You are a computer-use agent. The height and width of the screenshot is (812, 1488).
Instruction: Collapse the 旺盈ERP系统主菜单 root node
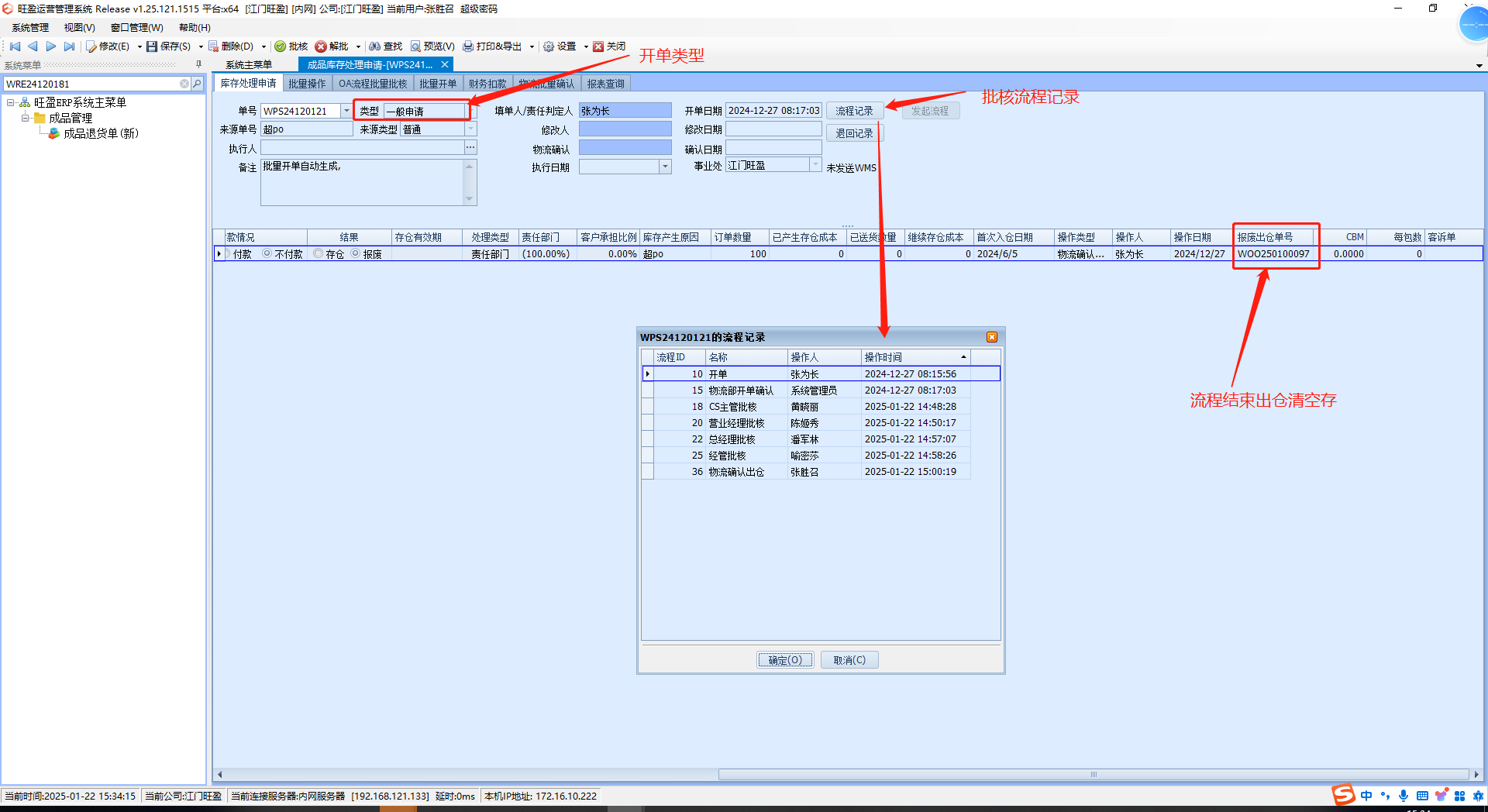click(x=10, y=102)
